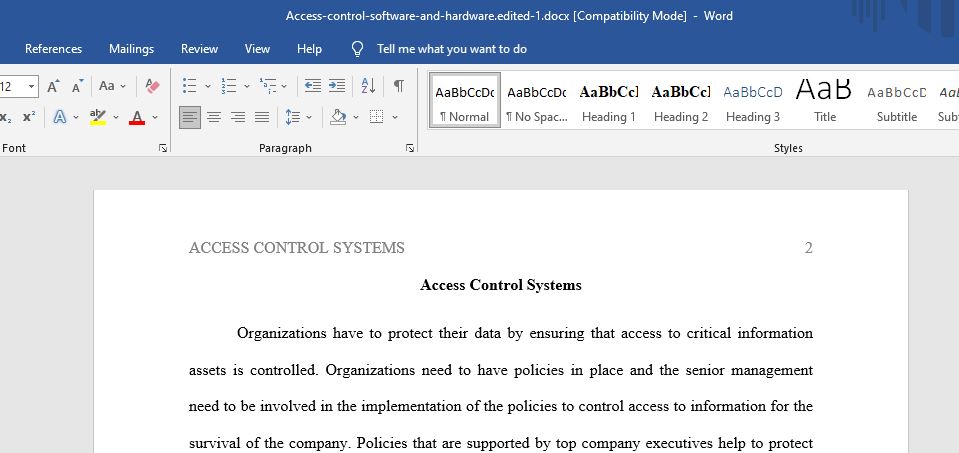The width and height of the screenshot is (959, 453).
Task: Create a multilevel list
Action: [x=267, y=86]
